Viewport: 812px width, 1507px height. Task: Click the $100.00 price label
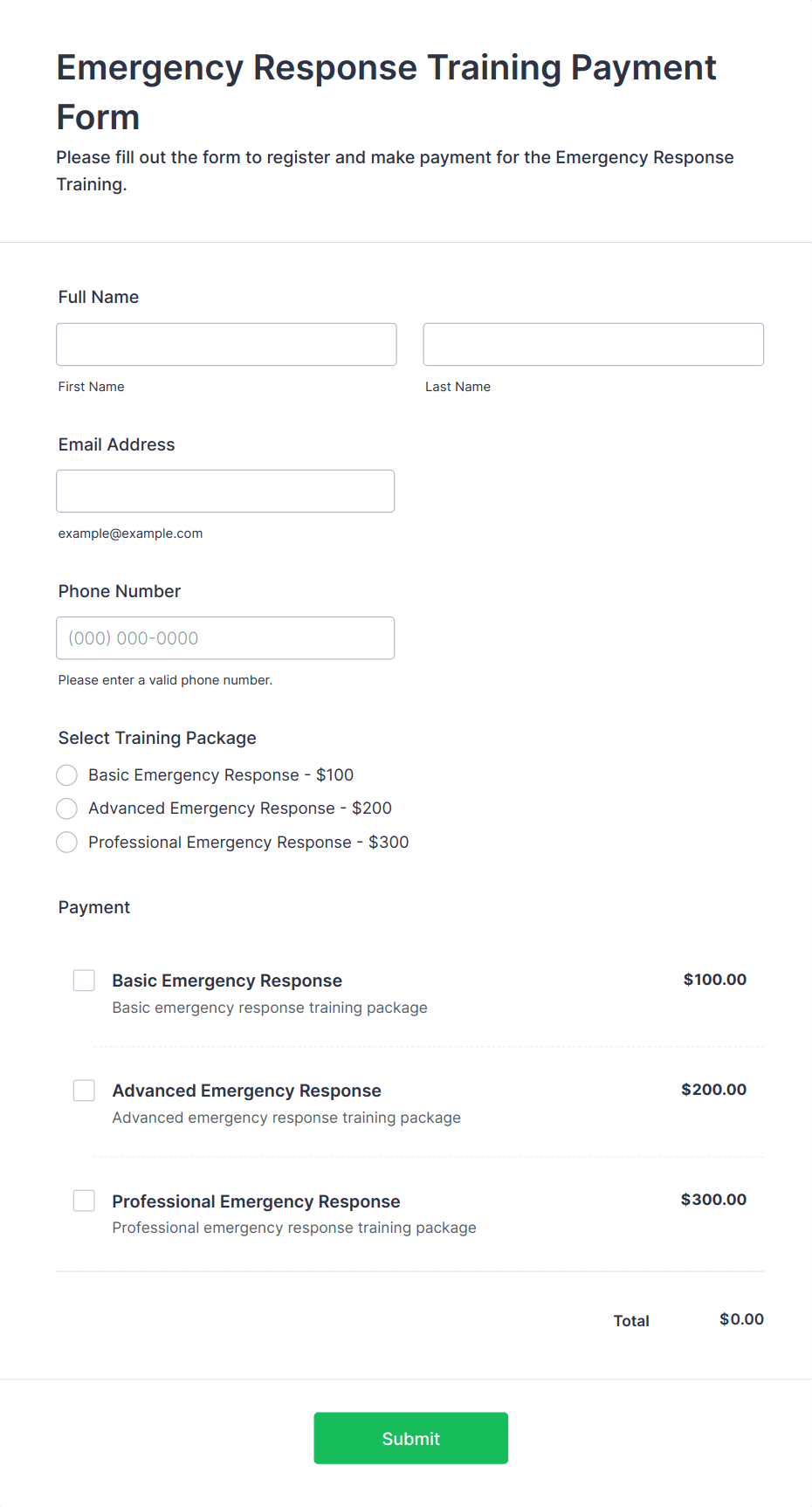coord(715,980)
